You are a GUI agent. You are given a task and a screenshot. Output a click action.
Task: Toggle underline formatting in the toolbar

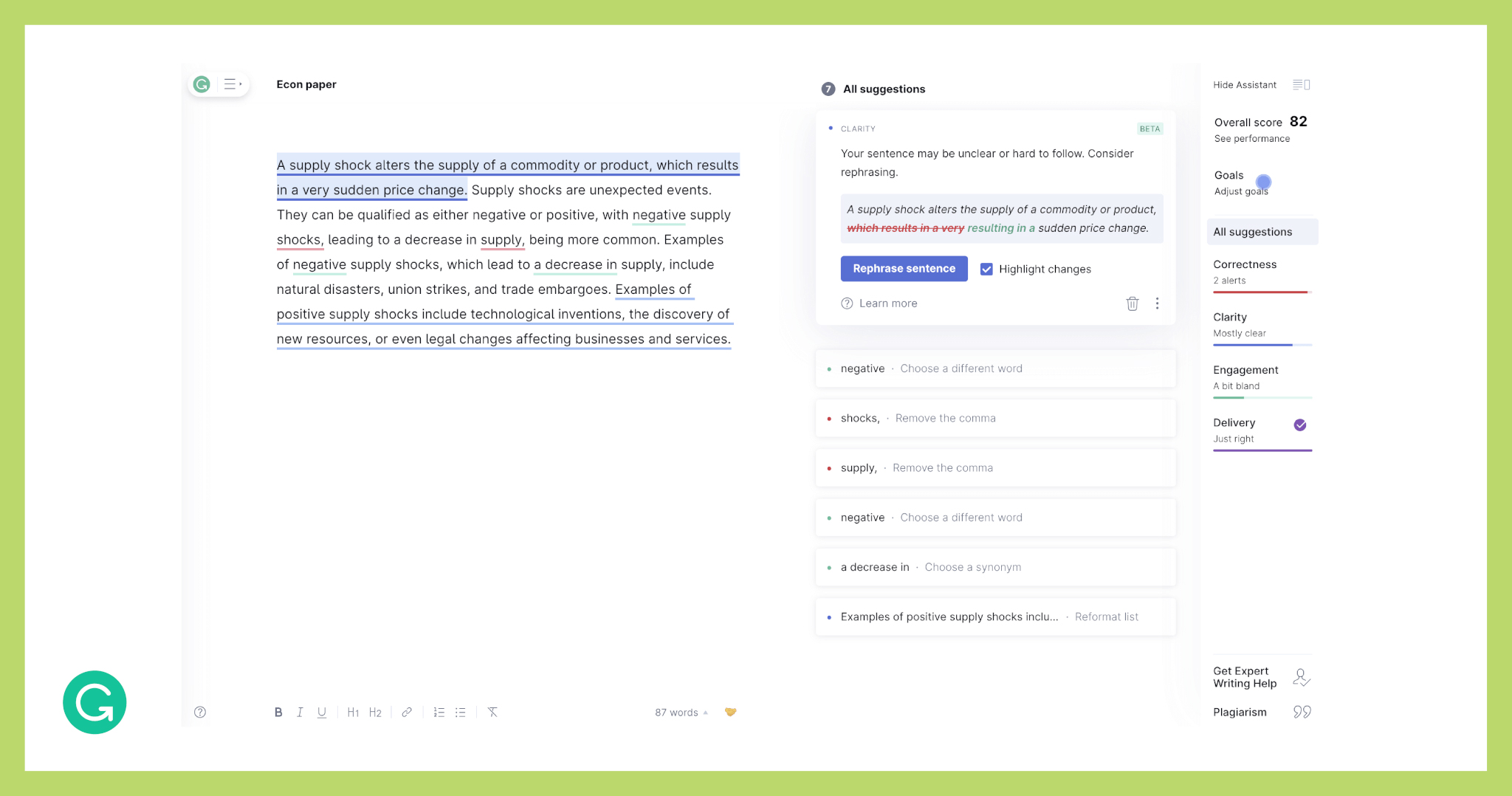pyautogui.click(x=322, y=713)
